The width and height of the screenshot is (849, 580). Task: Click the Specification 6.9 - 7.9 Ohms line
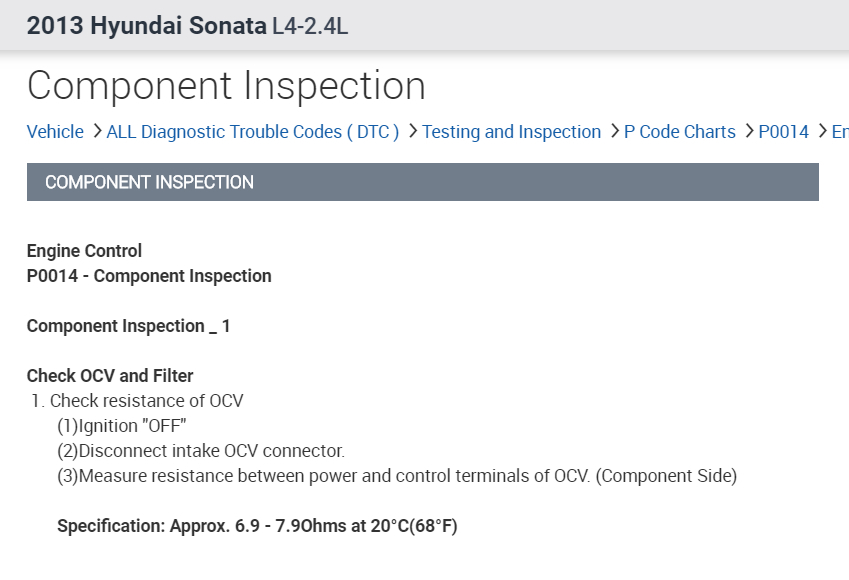point(257,526)
